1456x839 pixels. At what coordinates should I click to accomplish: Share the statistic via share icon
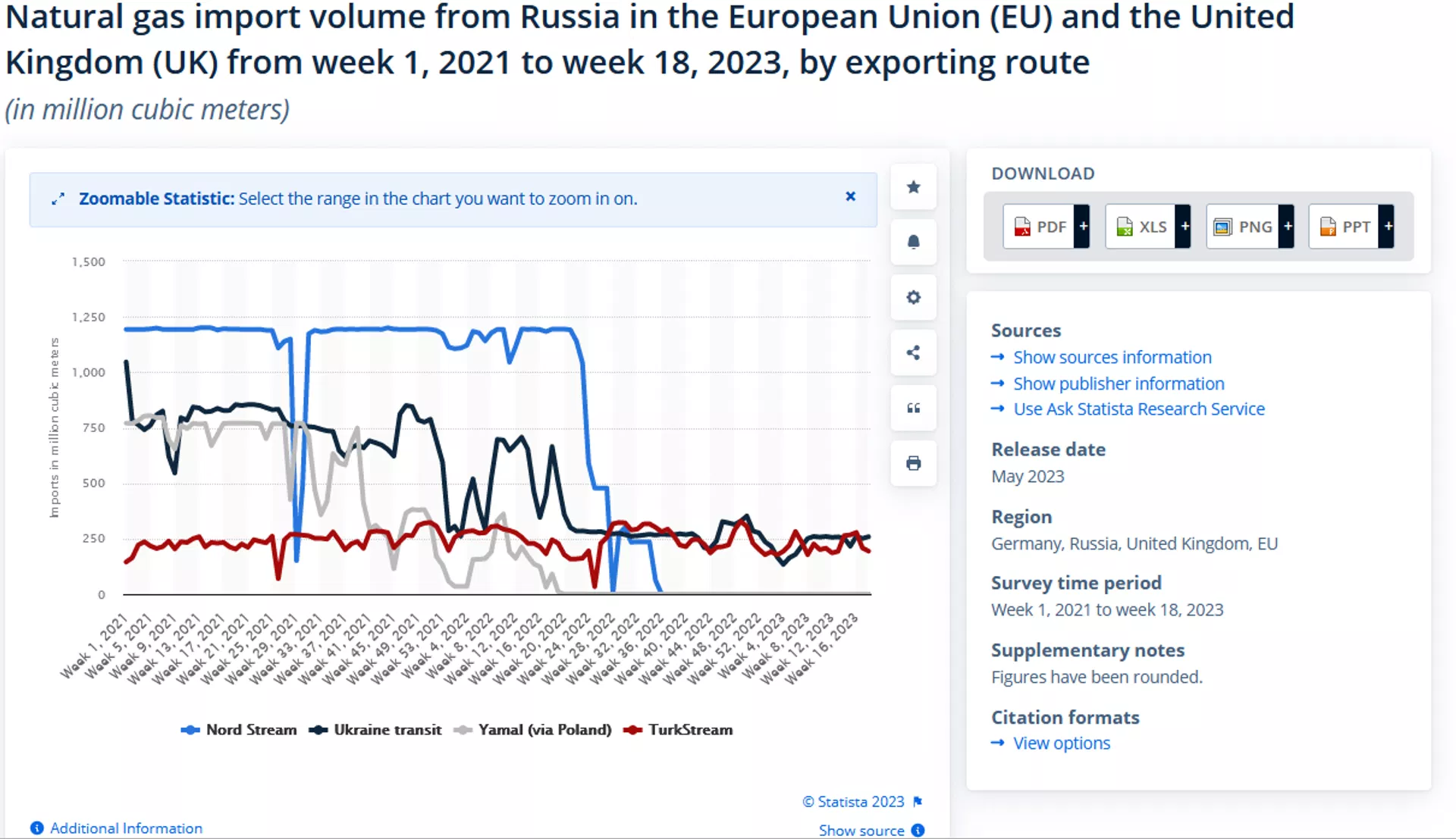(x=913, y=353)
